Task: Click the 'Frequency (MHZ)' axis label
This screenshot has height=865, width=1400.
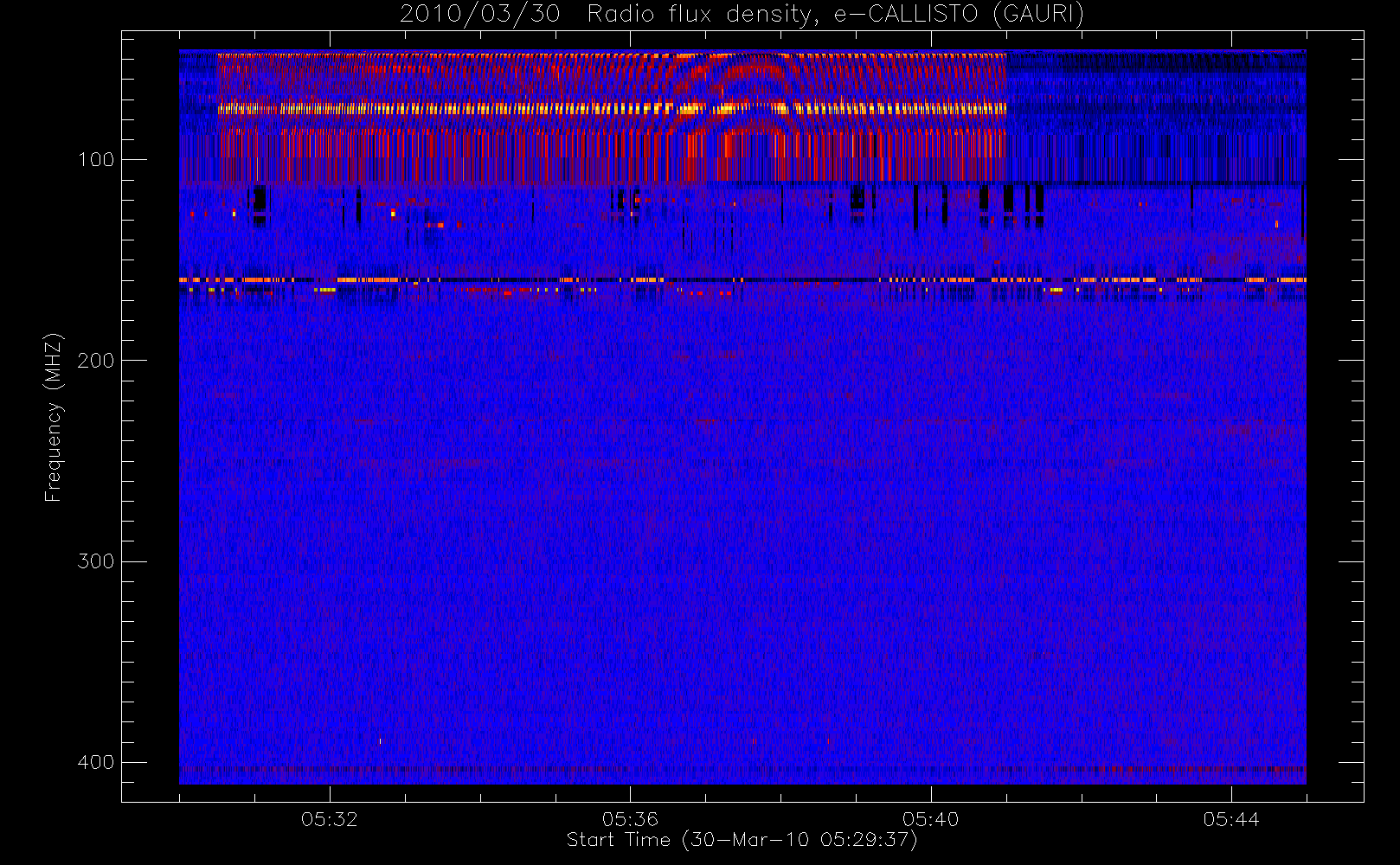Action: pyautogui.click(x=54, y=417)
